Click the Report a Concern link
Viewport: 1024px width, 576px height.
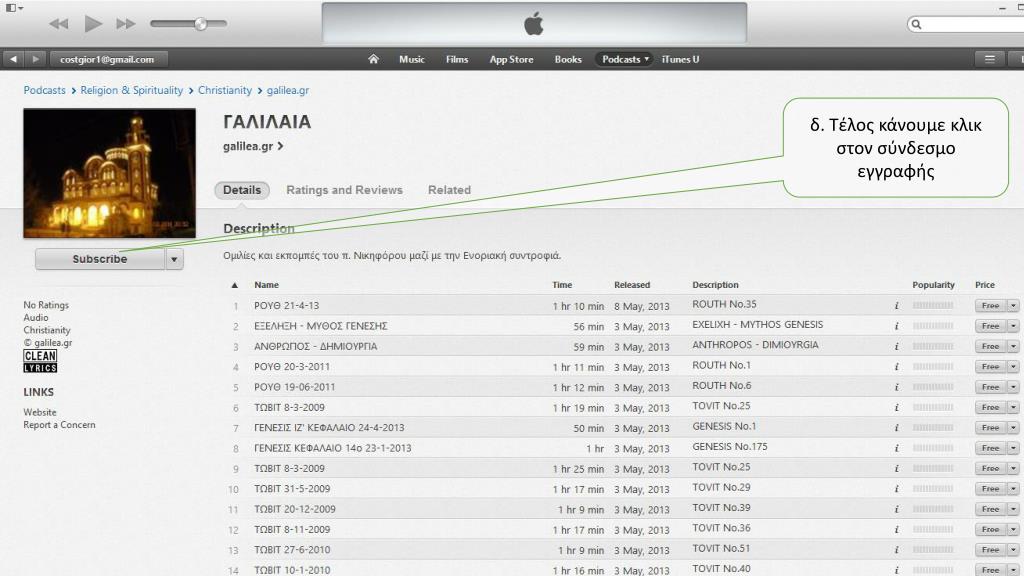(x=59, y=424)
